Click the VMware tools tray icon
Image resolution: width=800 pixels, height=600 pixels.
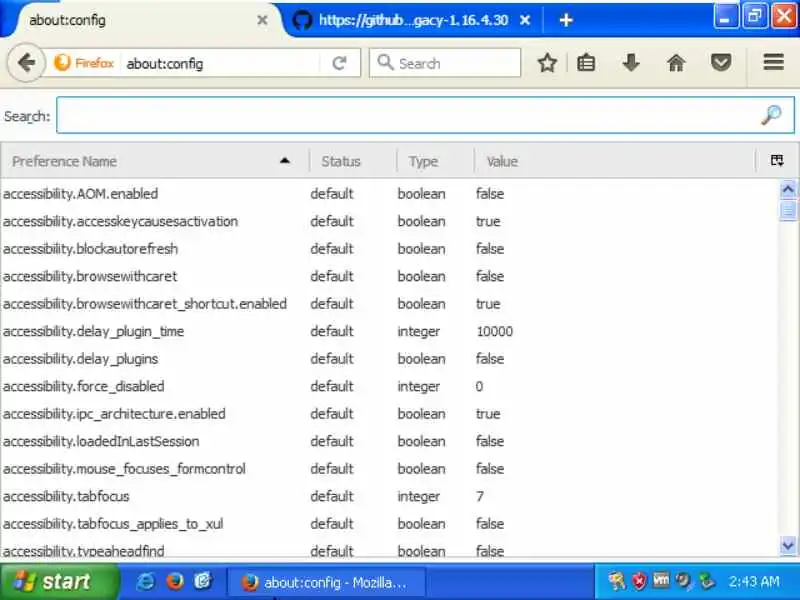(661, 580)
